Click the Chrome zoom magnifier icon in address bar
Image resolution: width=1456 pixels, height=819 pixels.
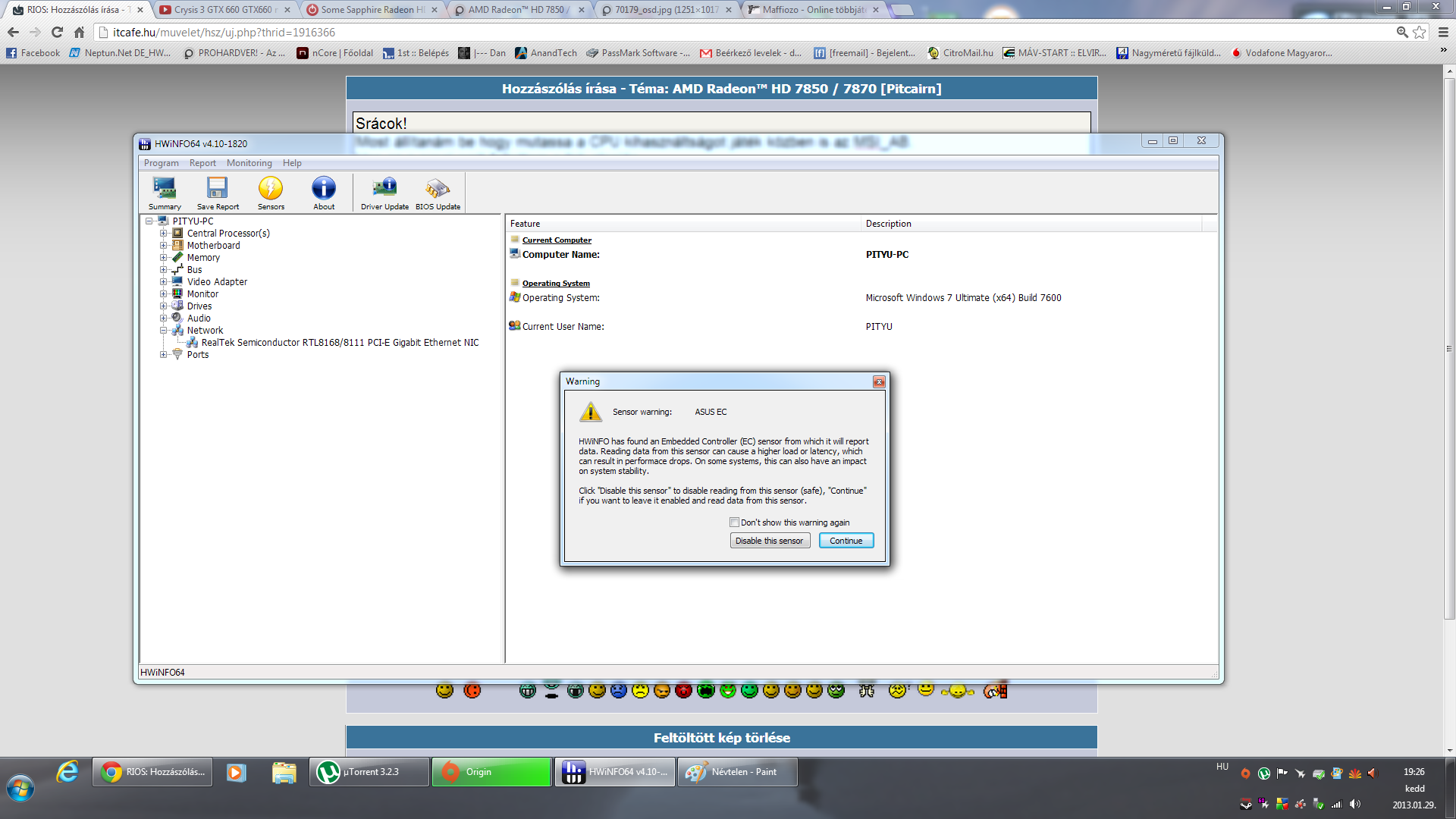coord(1402,32)
